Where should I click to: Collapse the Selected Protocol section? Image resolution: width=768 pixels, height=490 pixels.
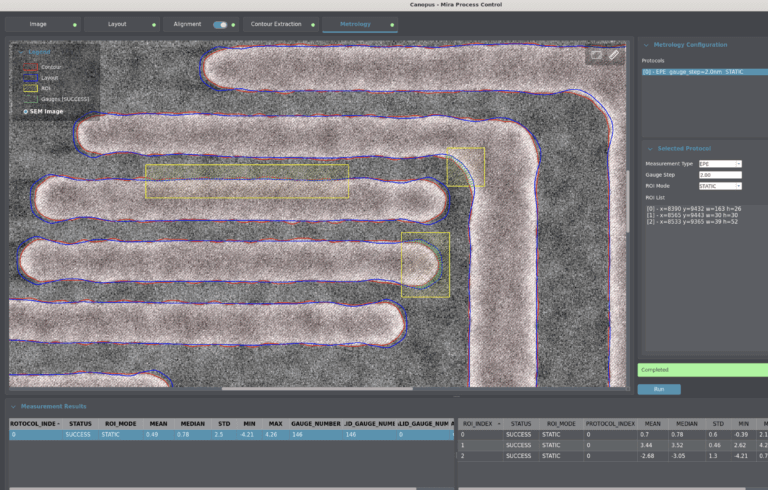coord(650,149)
